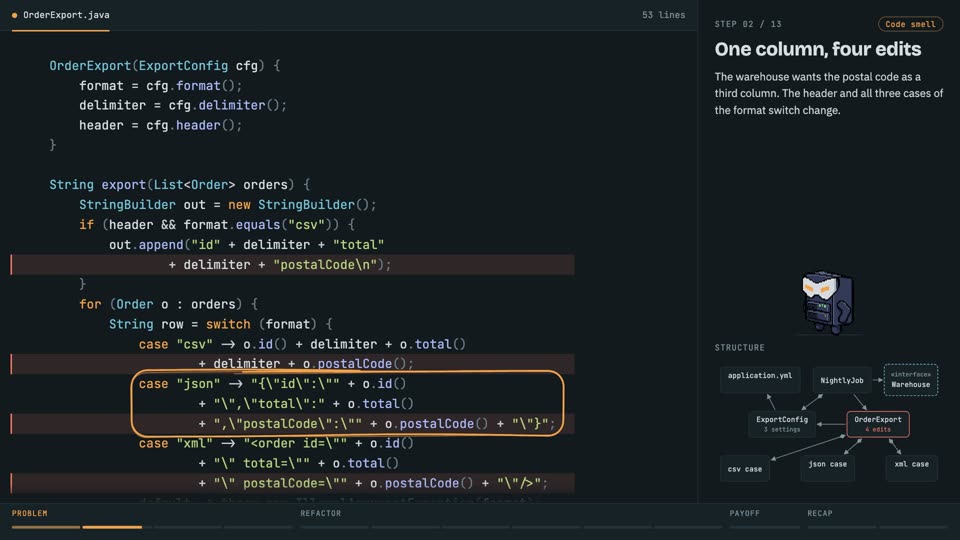Viewport: 960px width, 540px height.
Task: Select the application.yml node in the structure diagram
Action: 760,380
